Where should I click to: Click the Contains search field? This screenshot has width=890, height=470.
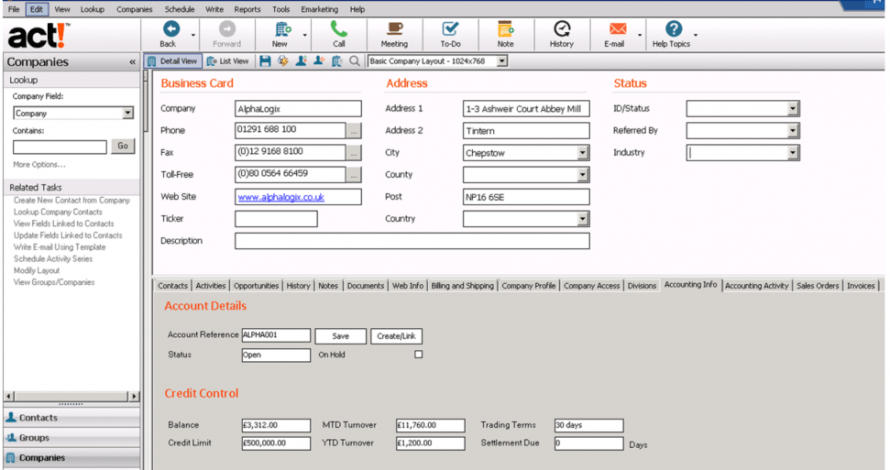coord(60,147)
